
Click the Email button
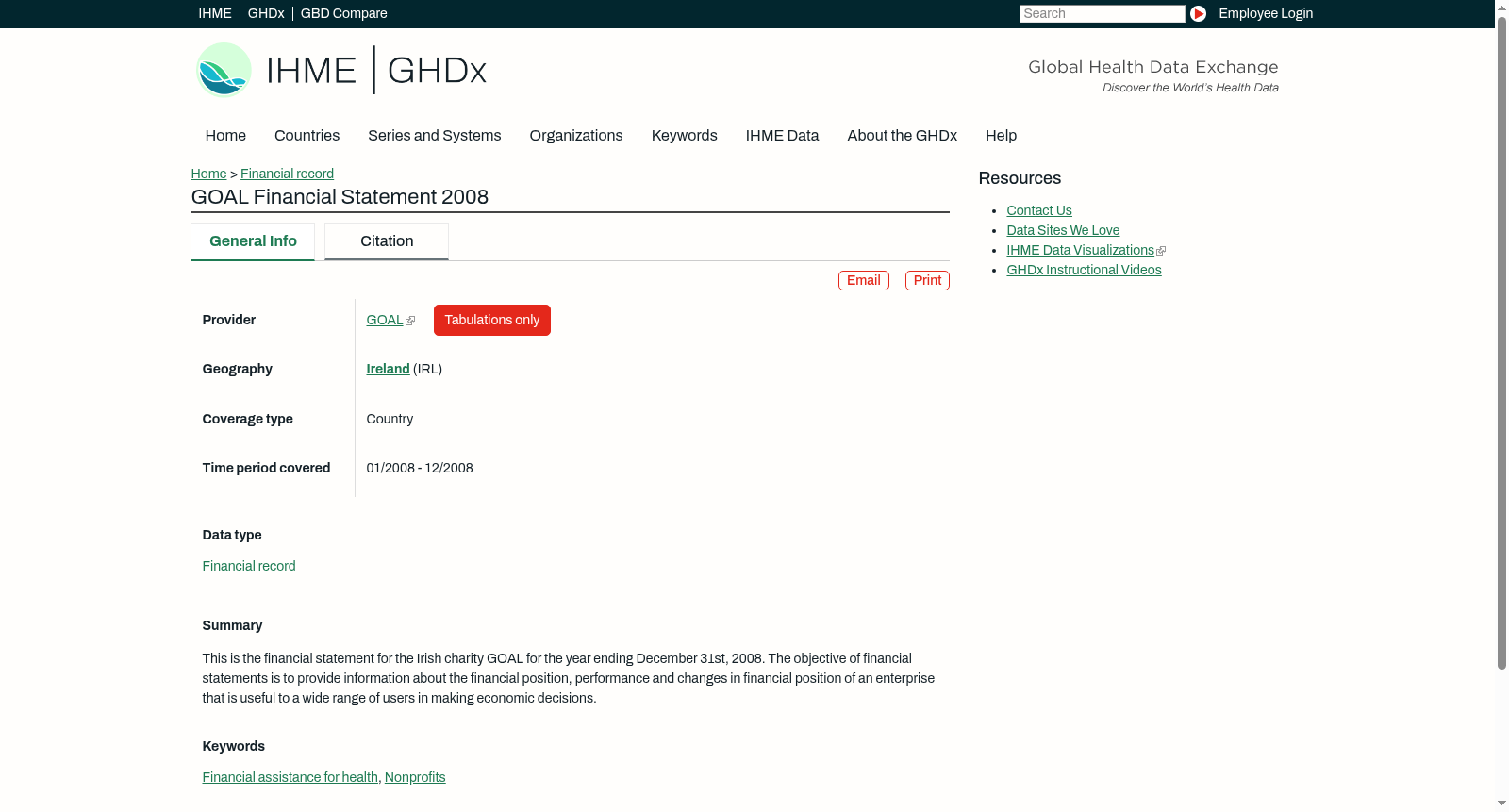tap(864, 280)
